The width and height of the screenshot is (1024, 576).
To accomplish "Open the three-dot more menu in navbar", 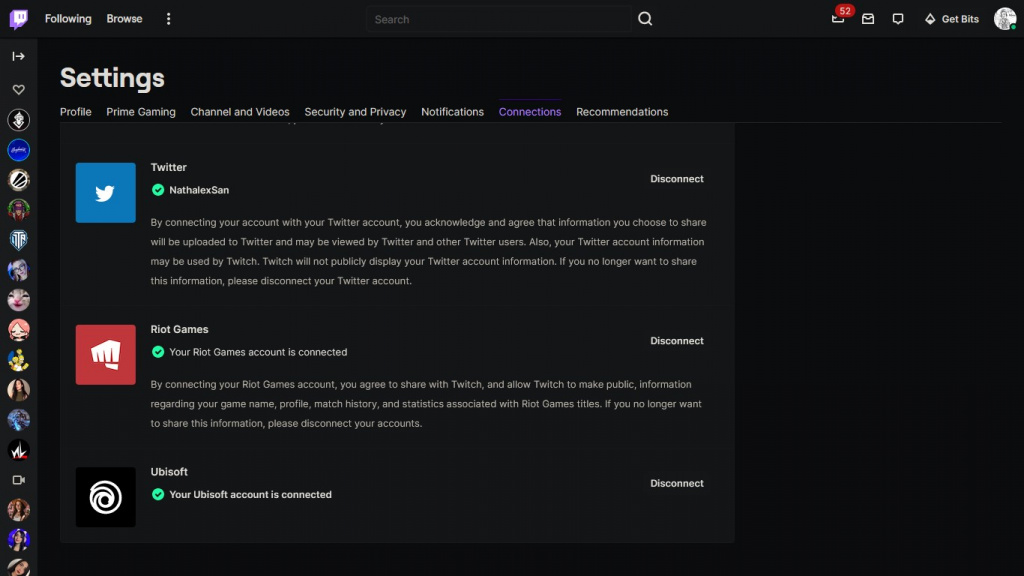I will click(x=168, y=19).
